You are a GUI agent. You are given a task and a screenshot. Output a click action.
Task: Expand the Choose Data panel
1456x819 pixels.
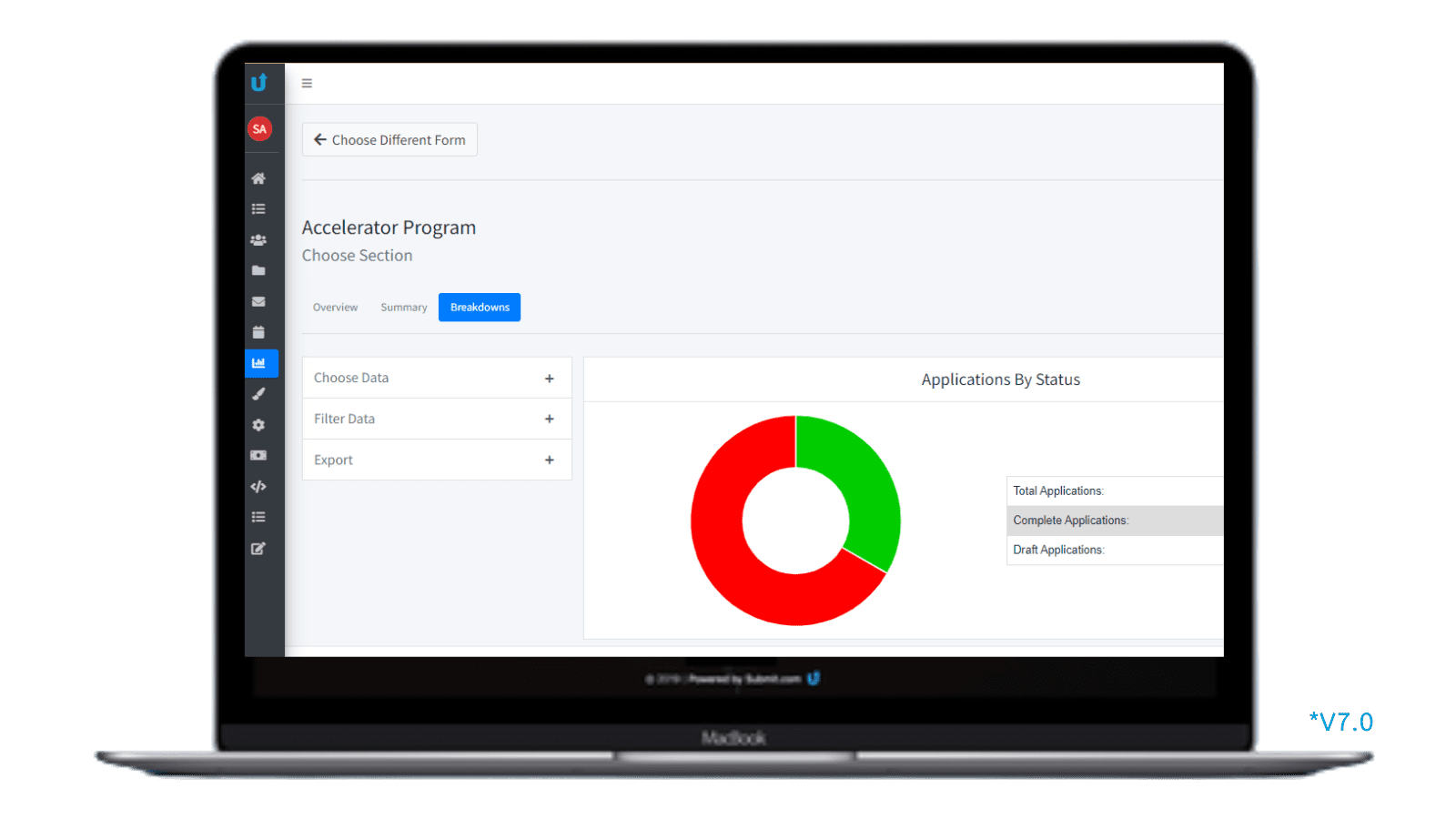437,378
